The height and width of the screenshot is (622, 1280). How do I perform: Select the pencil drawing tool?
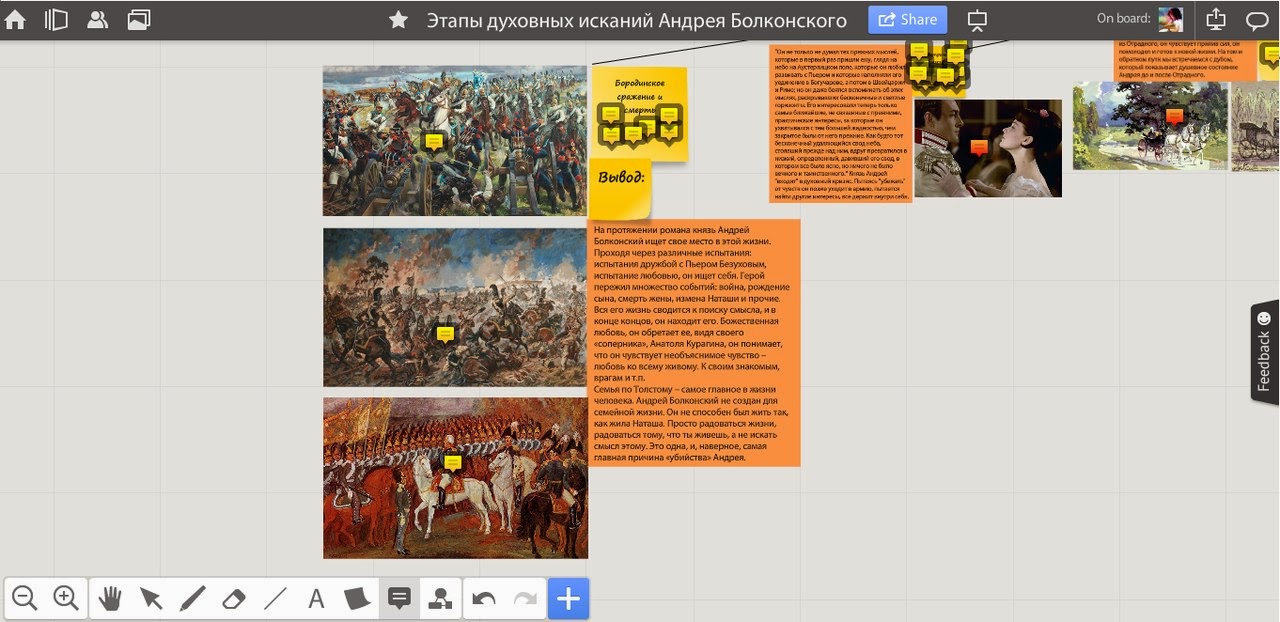(192, 599)
